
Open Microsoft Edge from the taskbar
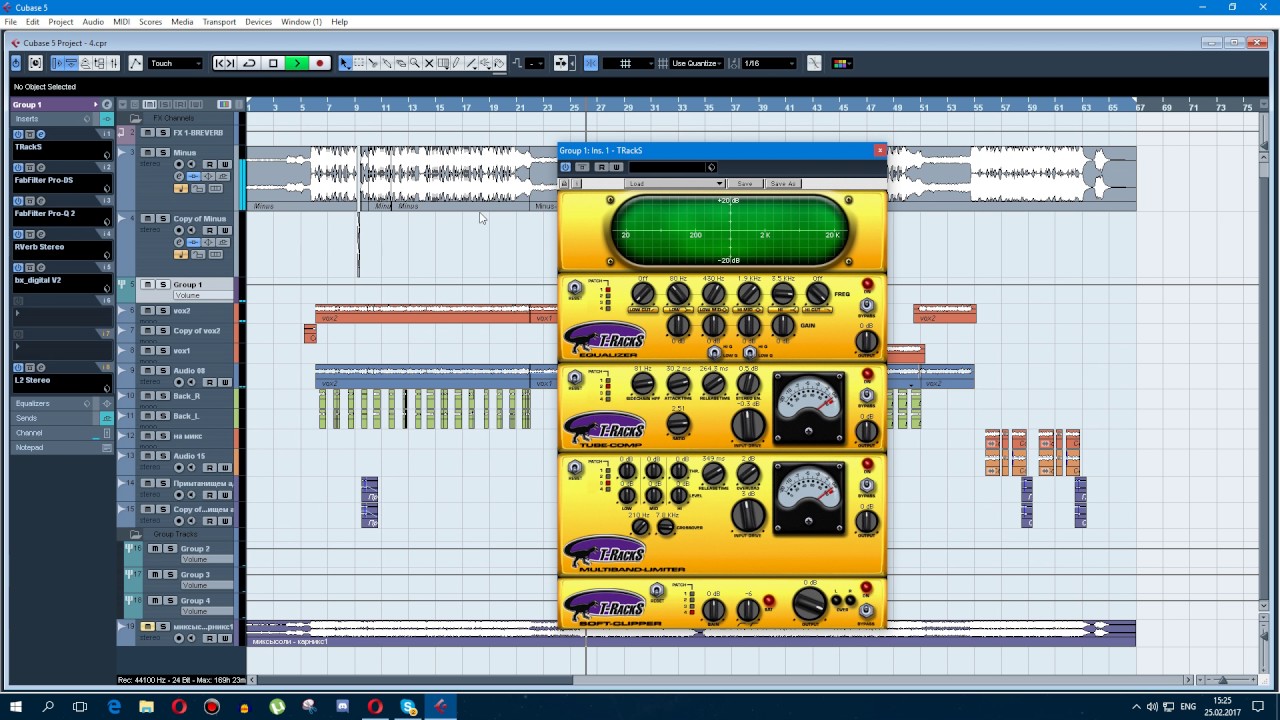pos(114,707)
